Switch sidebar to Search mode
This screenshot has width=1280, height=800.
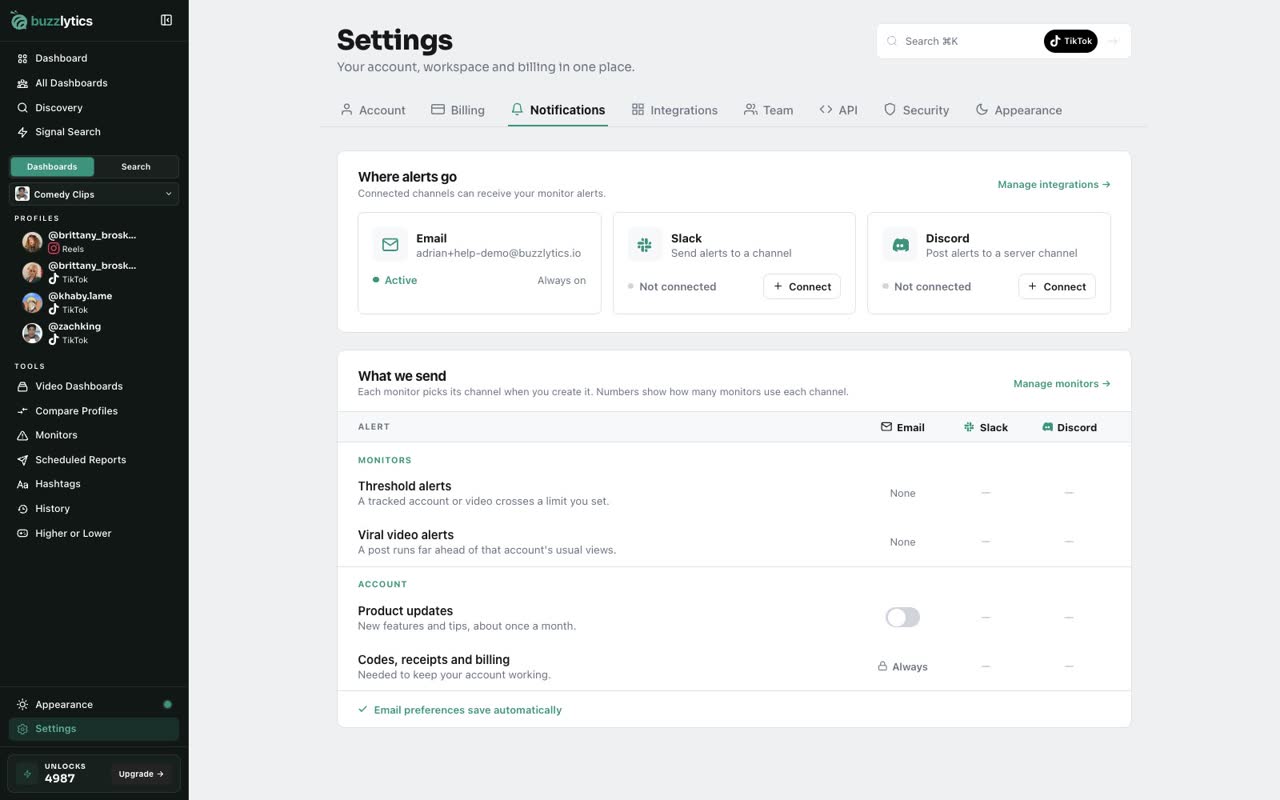pos(136,167)
